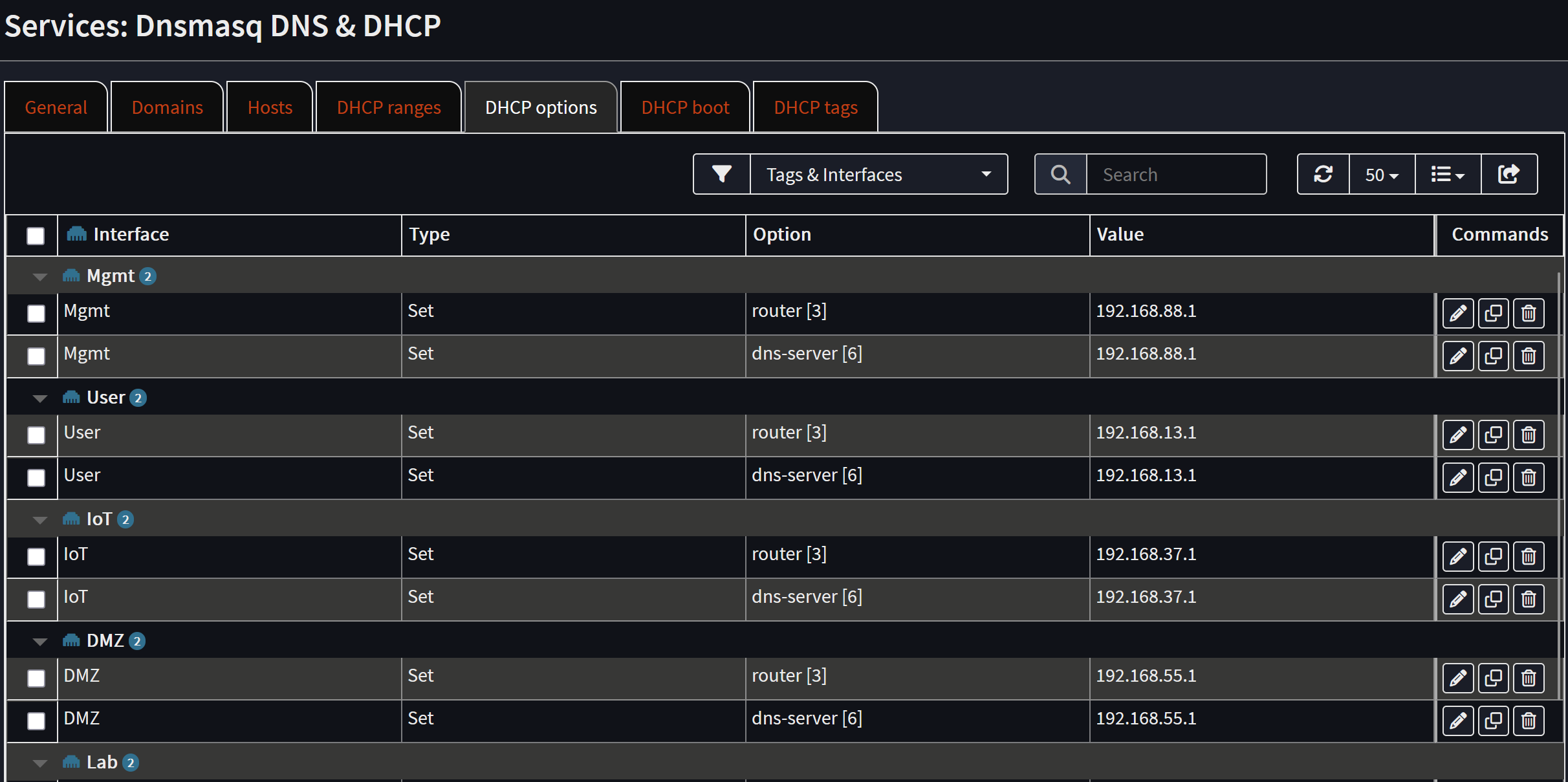
Task: Sort by the Option column header
Action: [x=781, y=234]
